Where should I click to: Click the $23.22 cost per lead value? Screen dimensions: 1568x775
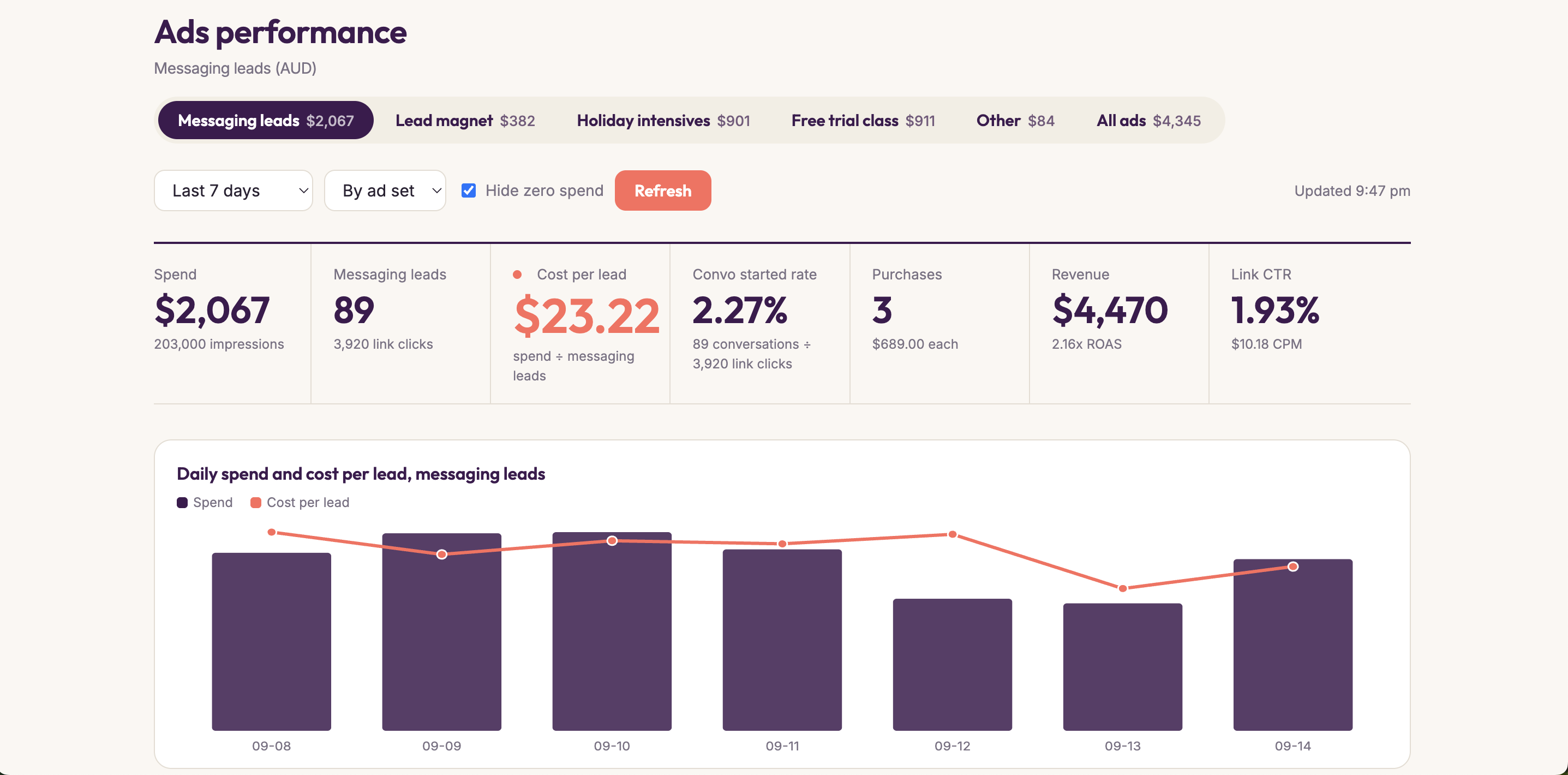pyautogui.click(x=587, y=316)
